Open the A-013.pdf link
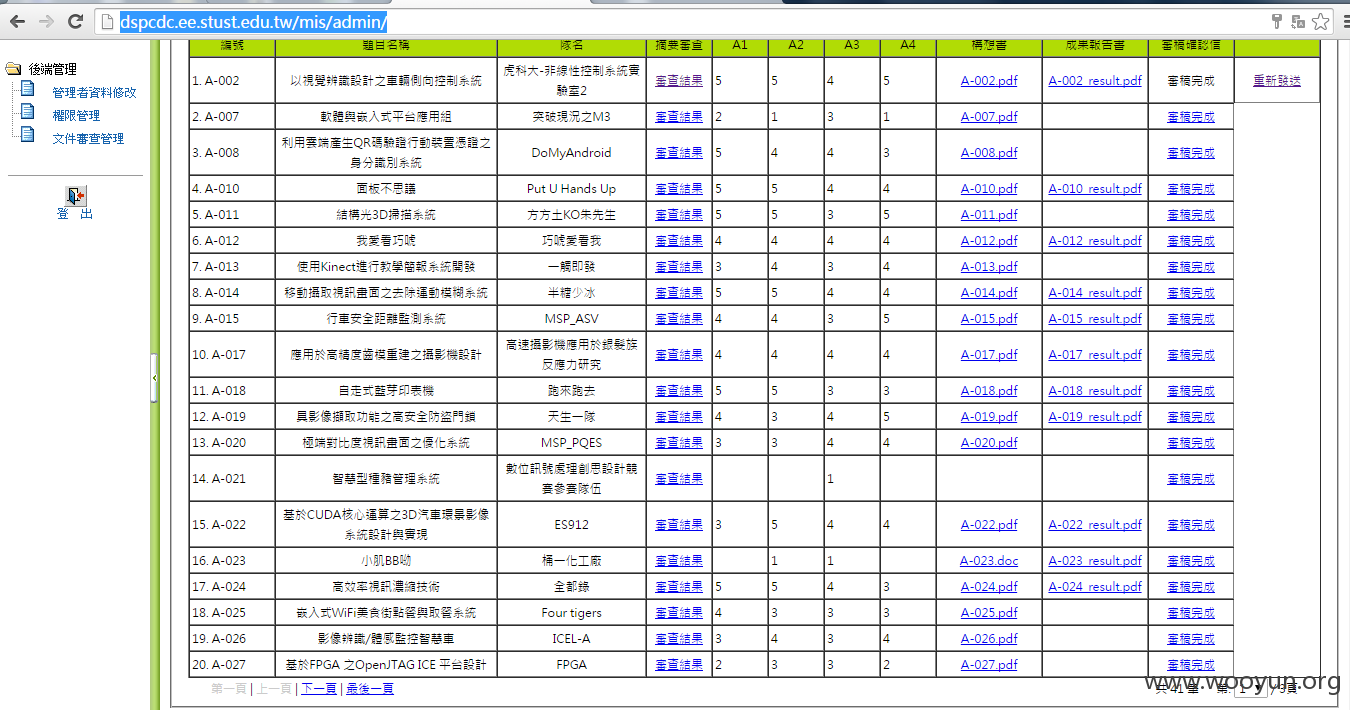The image size is (1350, 710). [989, 267]
